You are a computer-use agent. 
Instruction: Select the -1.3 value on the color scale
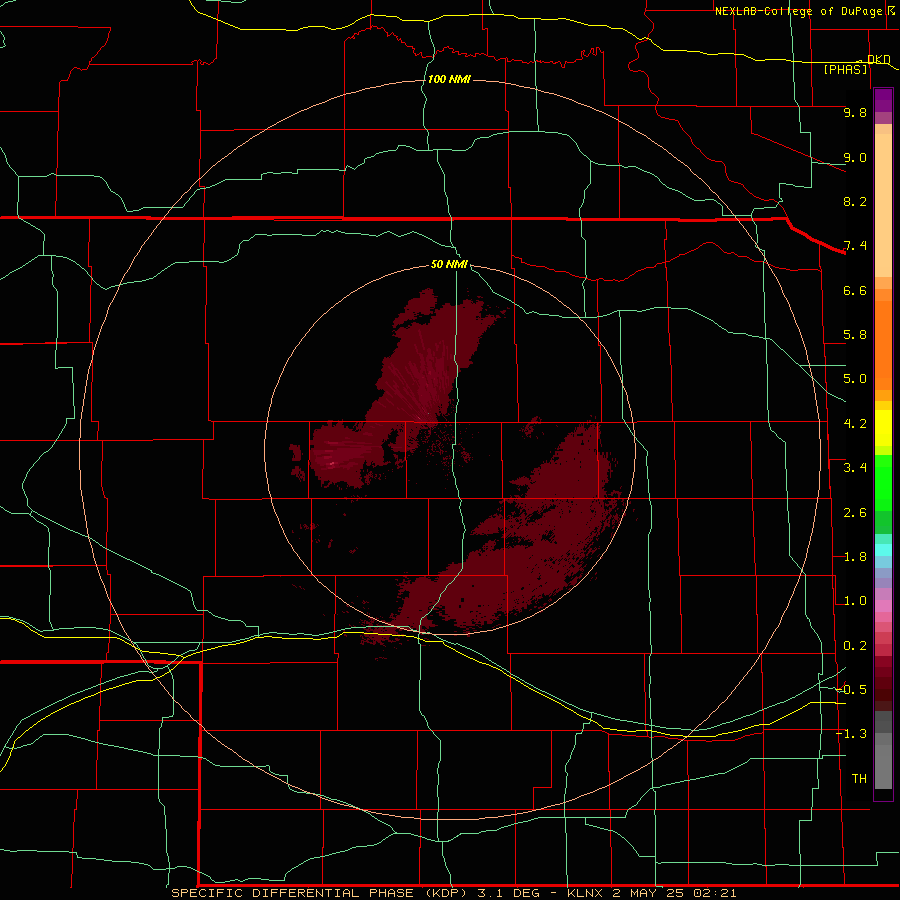[851, 734]
